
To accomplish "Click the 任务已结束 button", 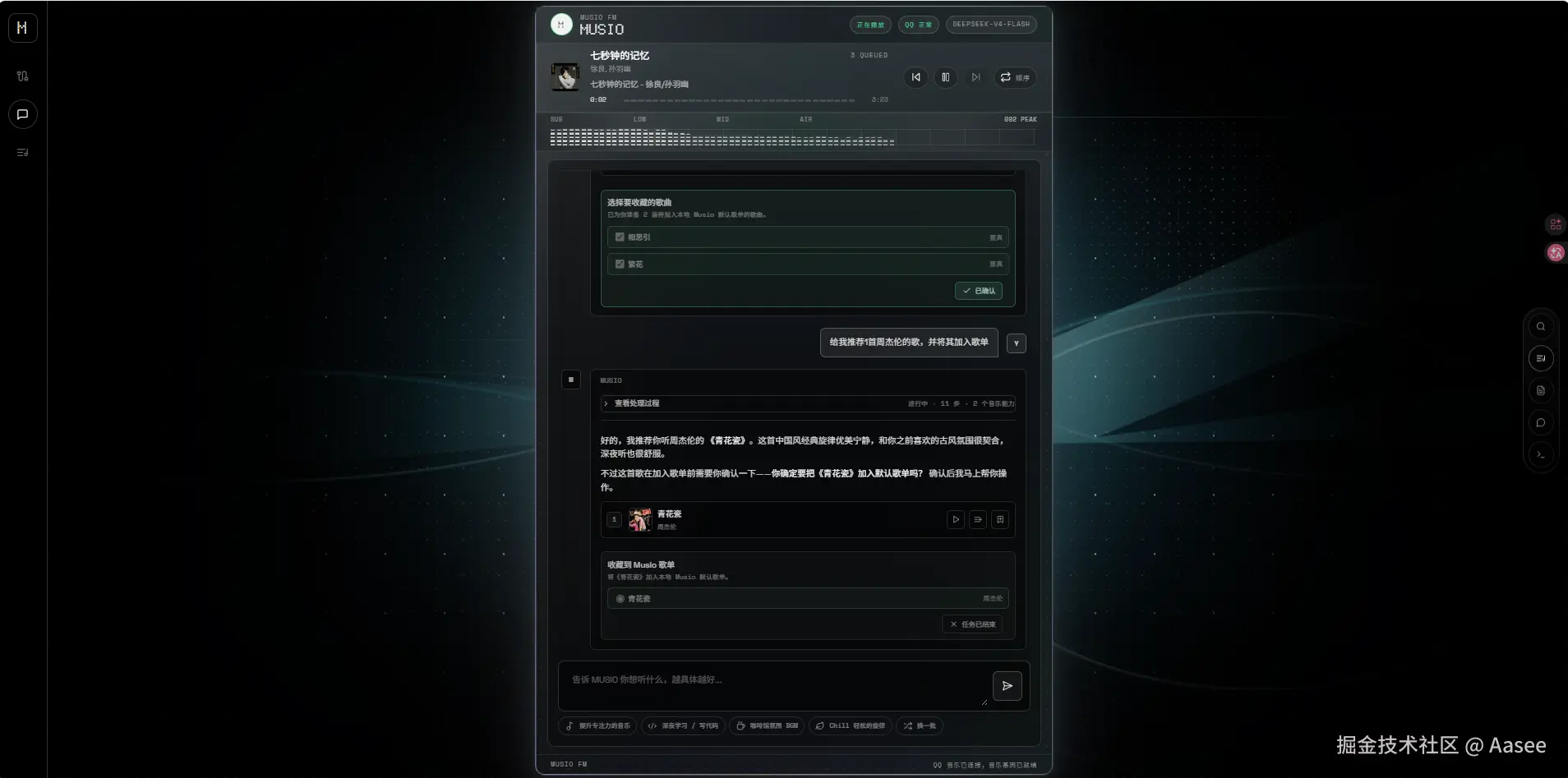I will [972, 624].
